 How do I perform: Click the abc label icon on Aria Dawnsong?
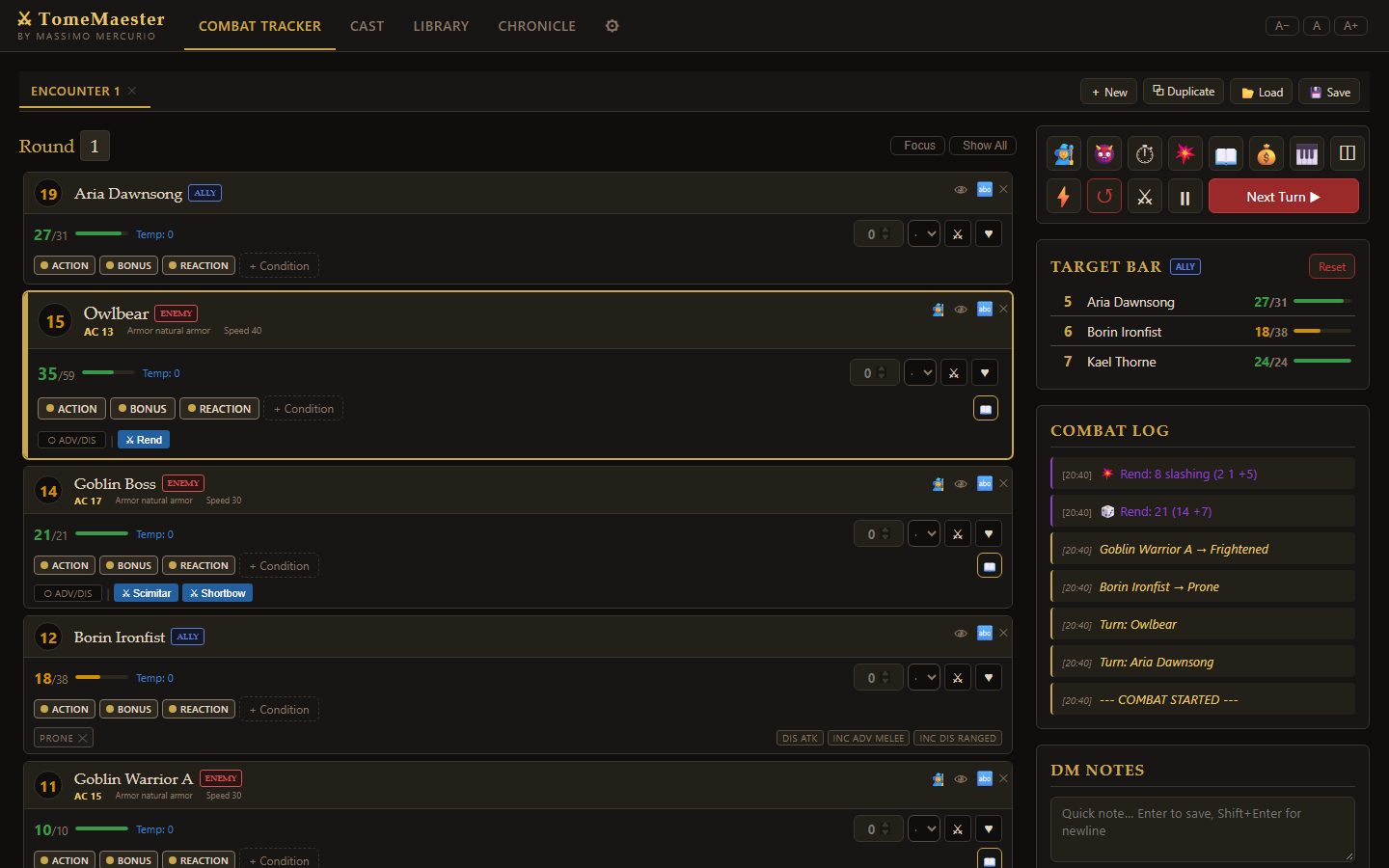(x=985, y=189)
